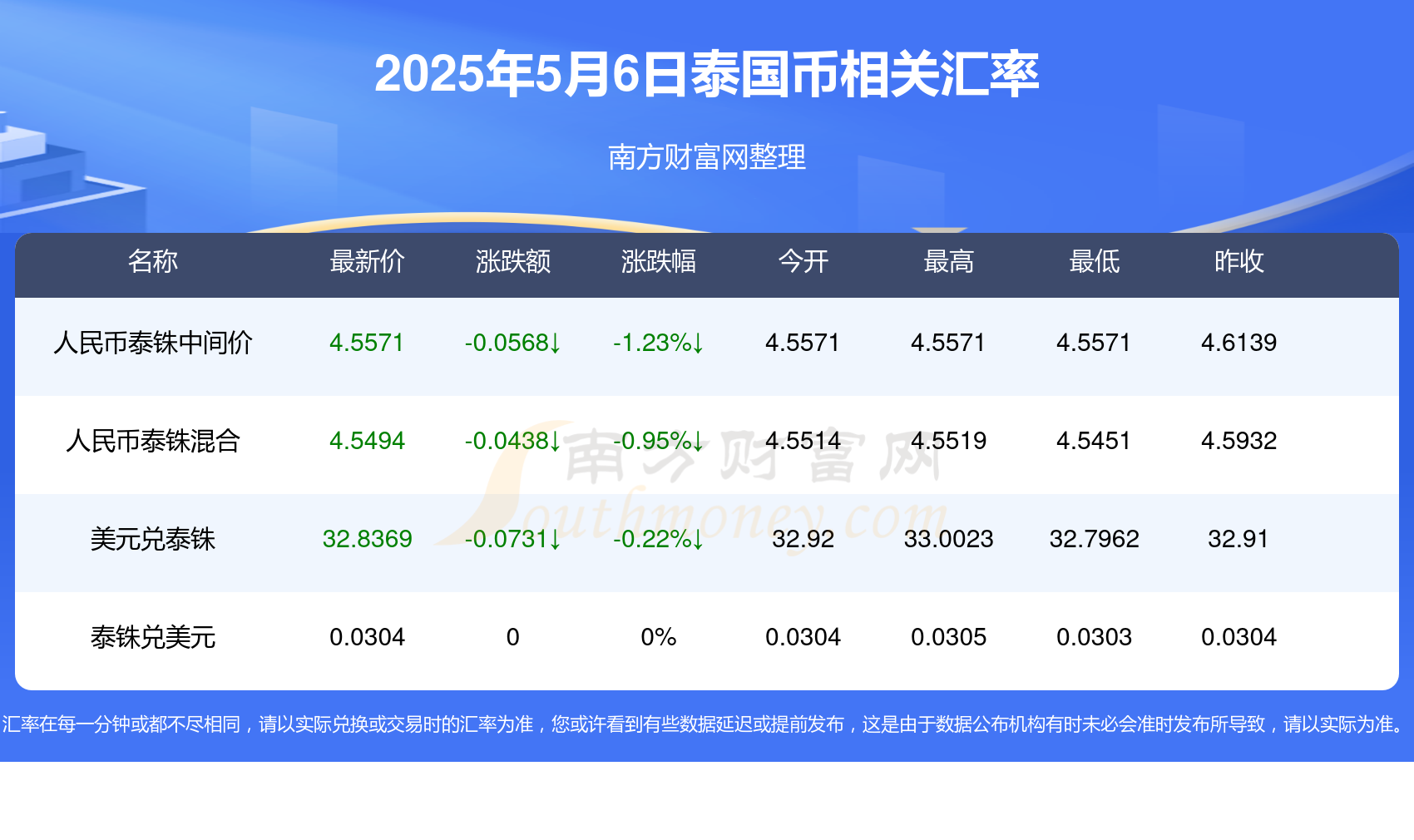Select the 涨跌幅 column header
Screen dimensions: 1414x840
pyautogui.click(x=659, y=262)
